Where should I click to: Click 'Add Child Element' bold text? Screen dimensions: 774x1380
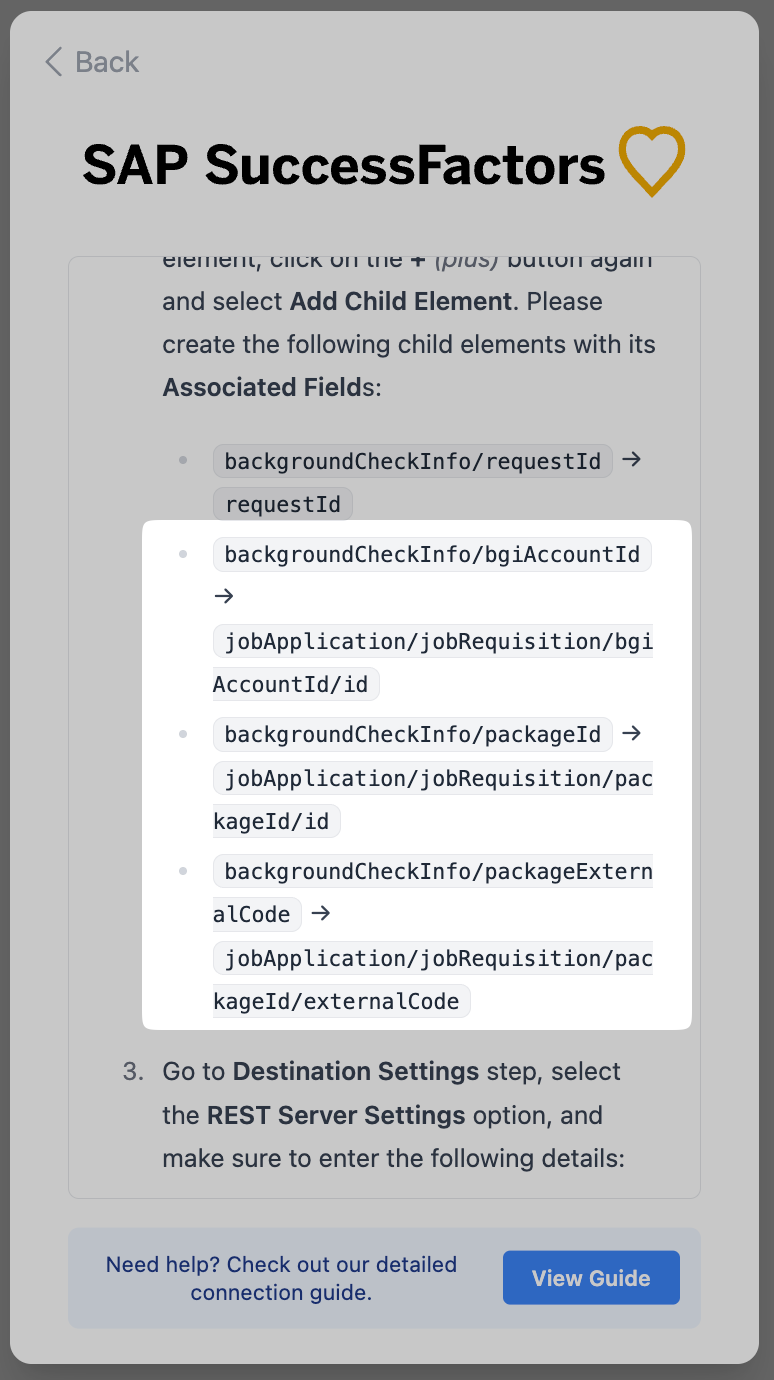tap(400, 301)
